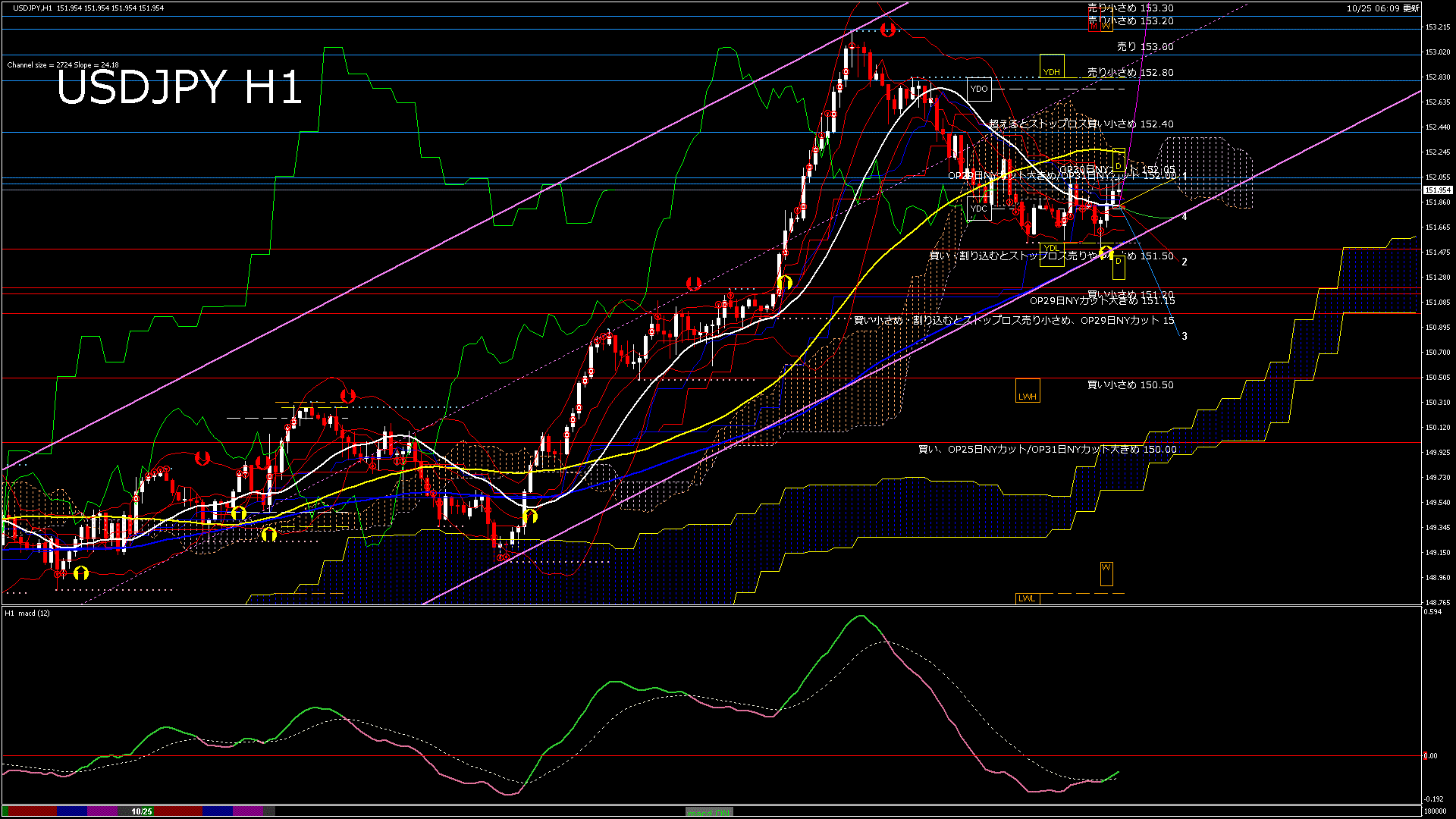Click the current price tag 151.954

1438,190
